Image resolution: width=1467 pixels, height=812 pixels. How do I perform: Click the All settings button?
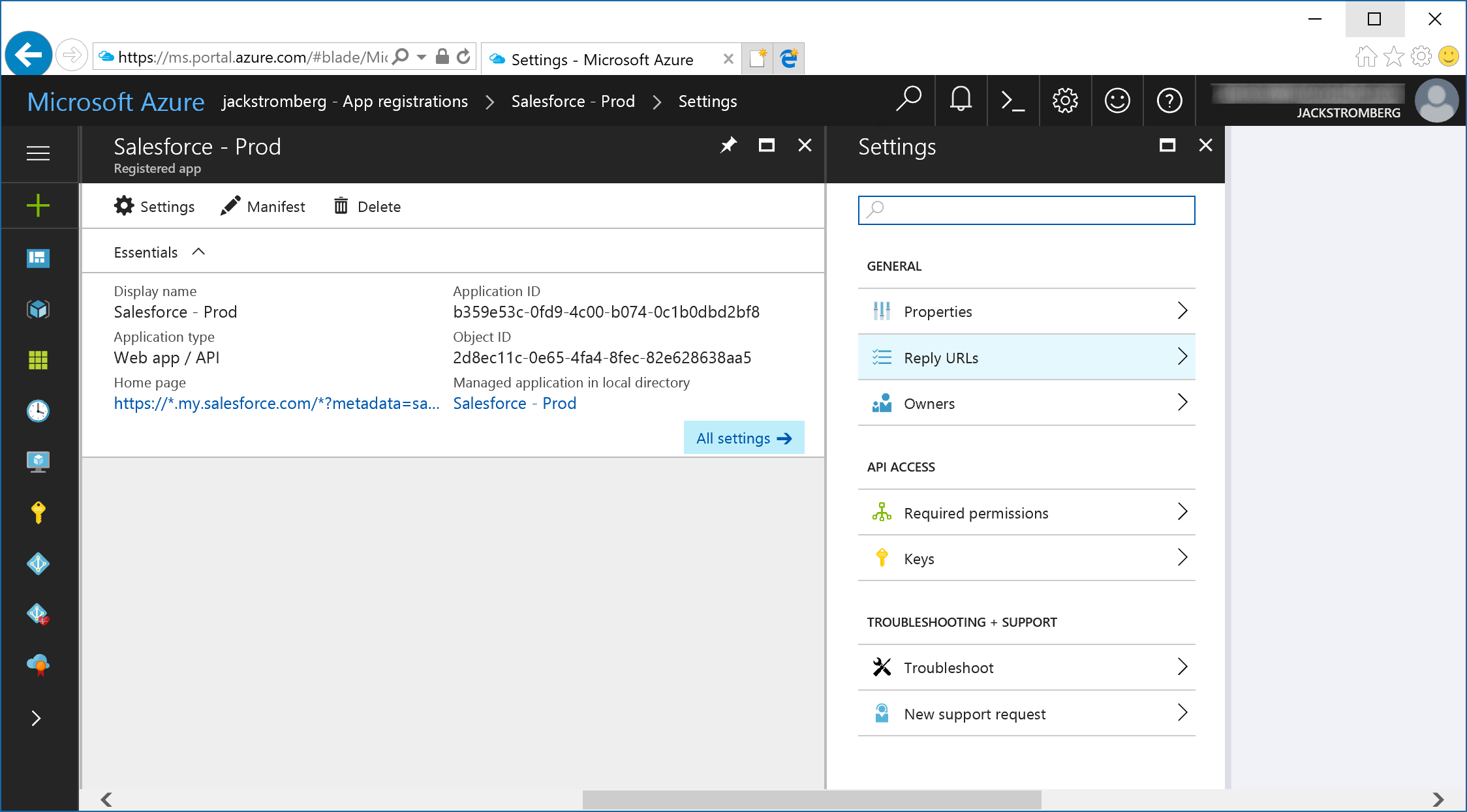[744, 438]
